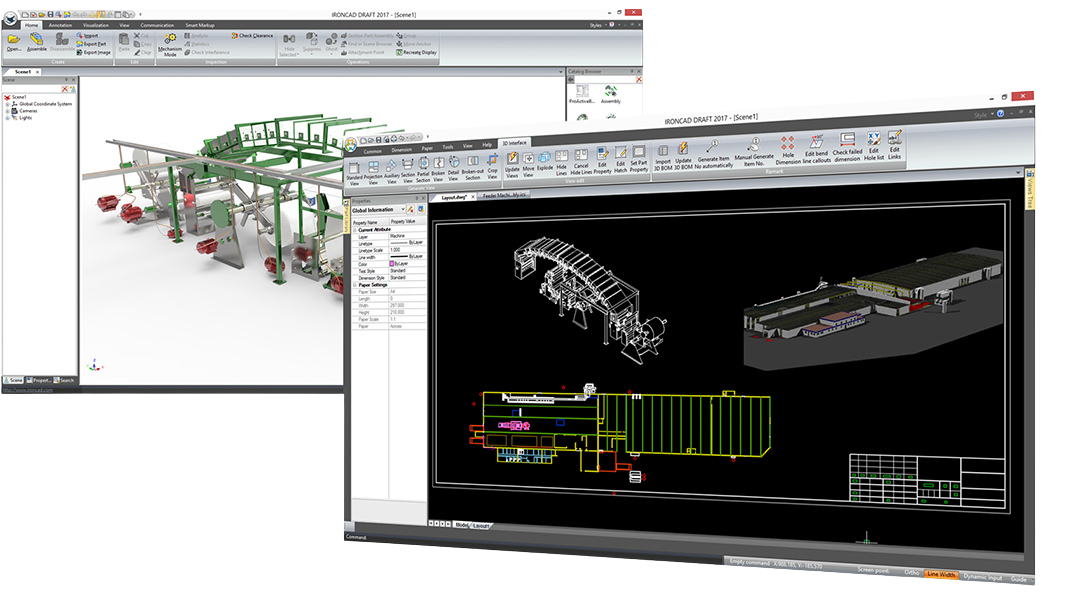Select Assemble in the Home ribbon
This screenshot has width=1074, height=613.
pyautogui.click(x=37, y=42)
